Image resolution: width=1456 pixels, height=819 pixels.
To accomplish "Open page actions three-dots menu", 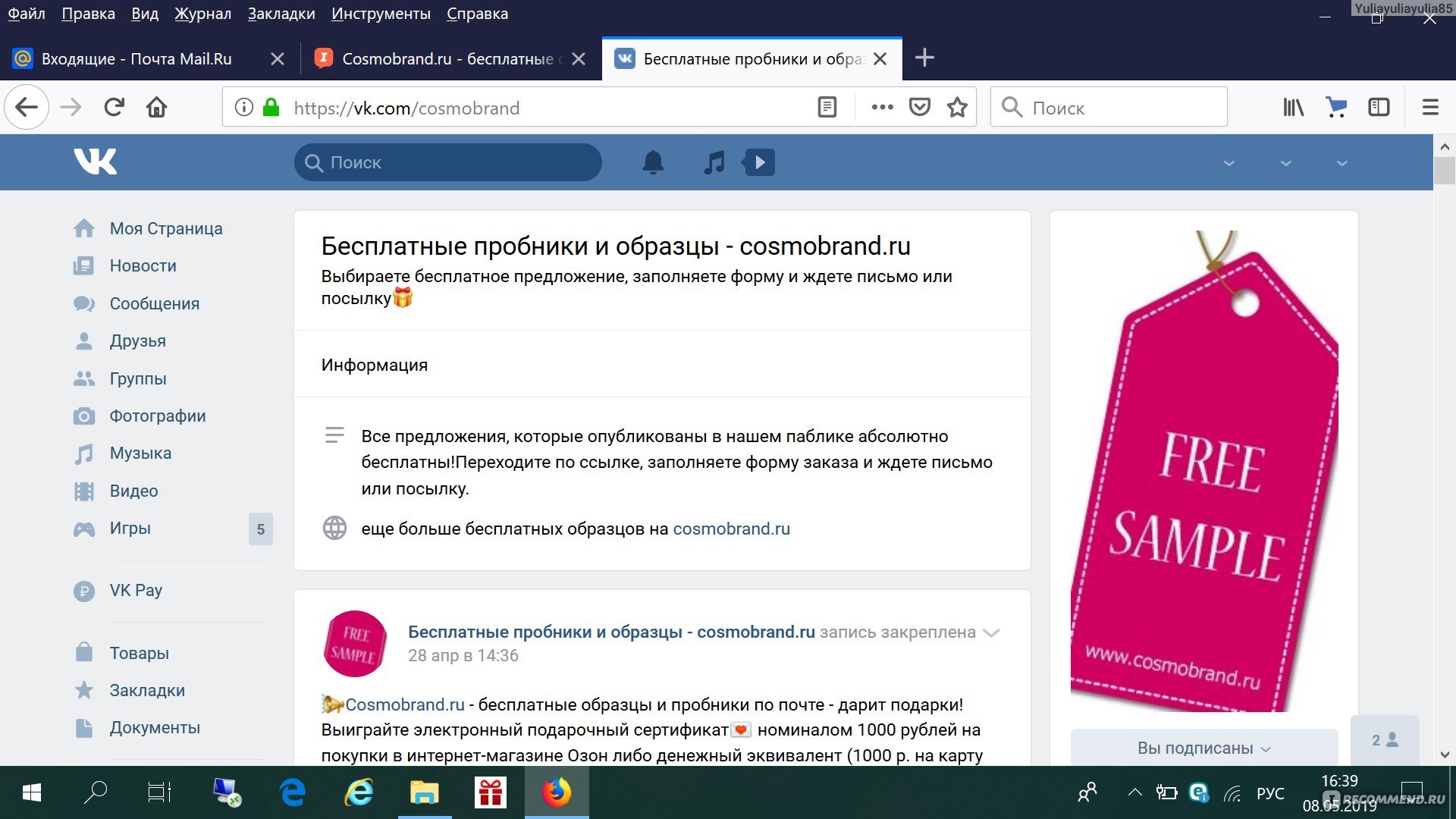I will click(x=882, y=107).
